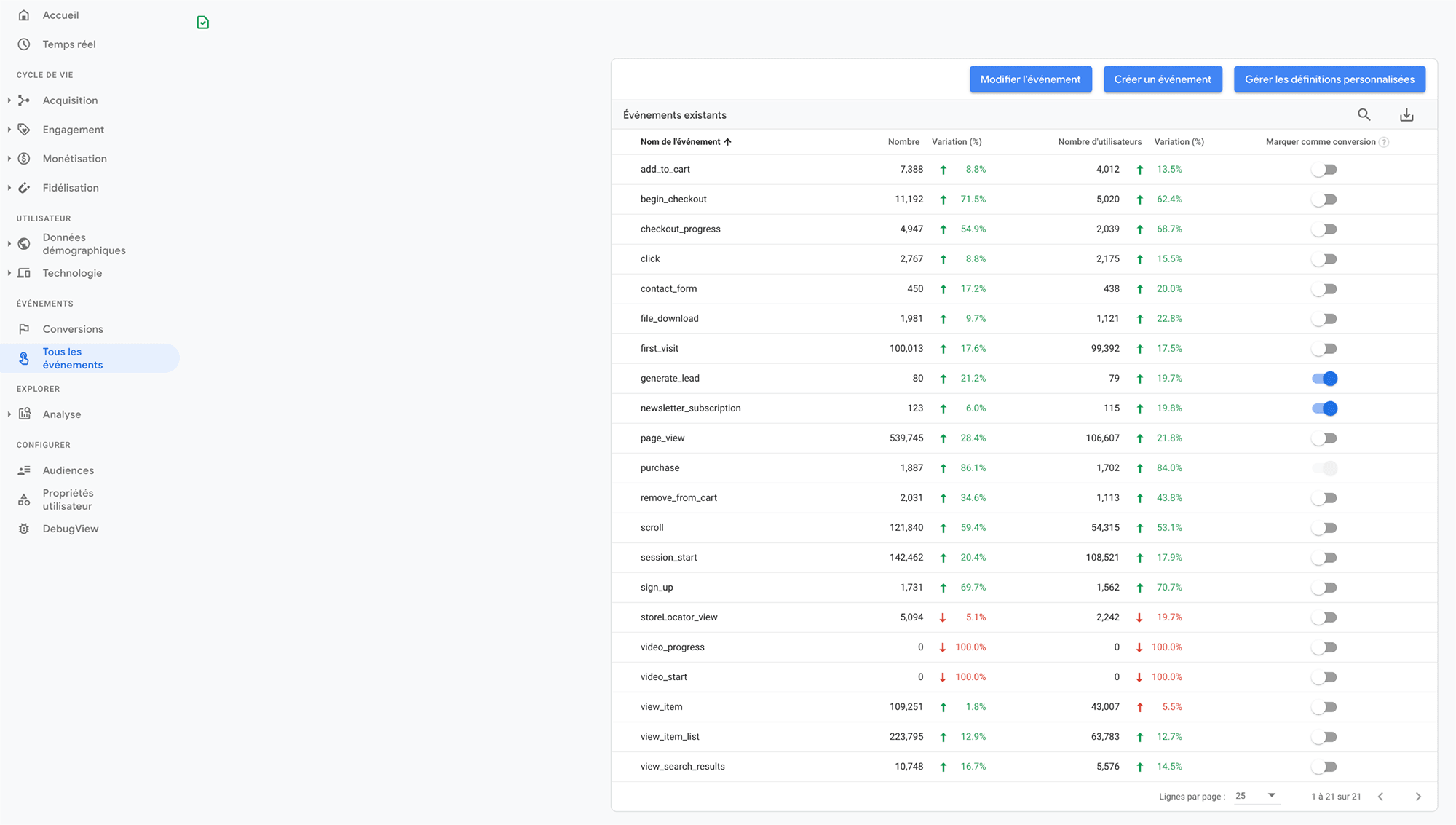The image size is (1456, 825).
Task: Expand the Engagement section arrow
Action: click(9, 130)
